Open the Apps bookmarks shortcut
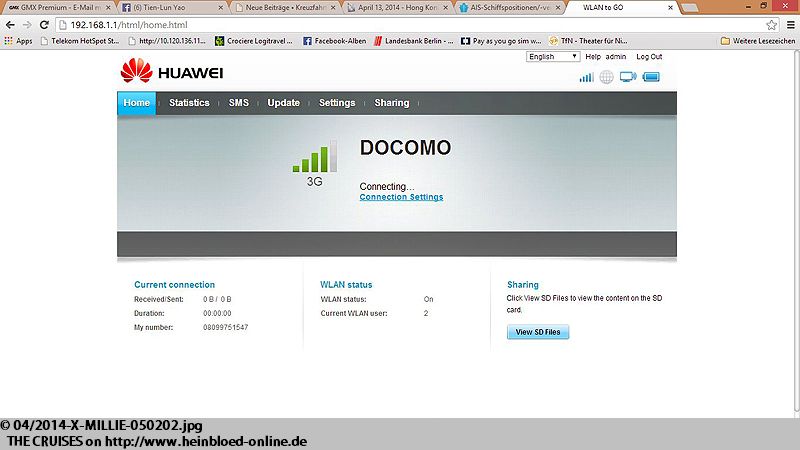The width and height of the screenshot is (800, 450). point(18,41)
